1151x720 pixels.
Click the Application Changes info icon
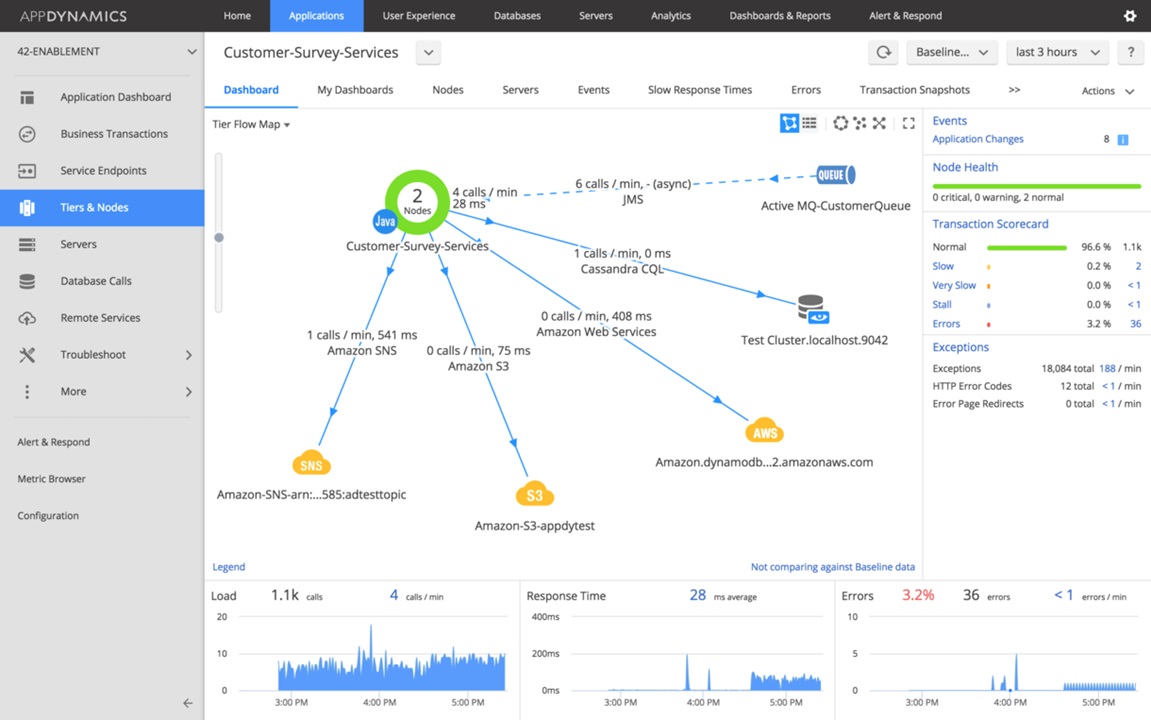1122,139
